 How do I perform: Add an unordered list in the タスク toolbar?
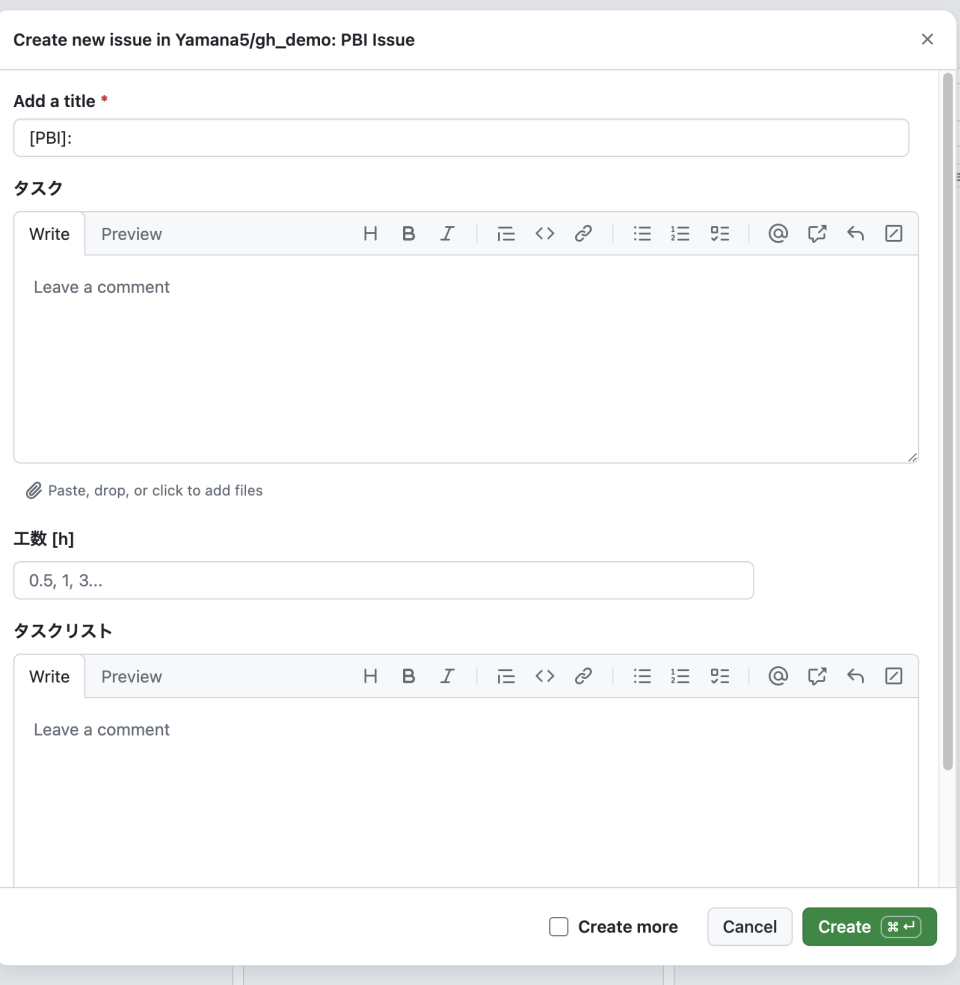coord(642,233)
